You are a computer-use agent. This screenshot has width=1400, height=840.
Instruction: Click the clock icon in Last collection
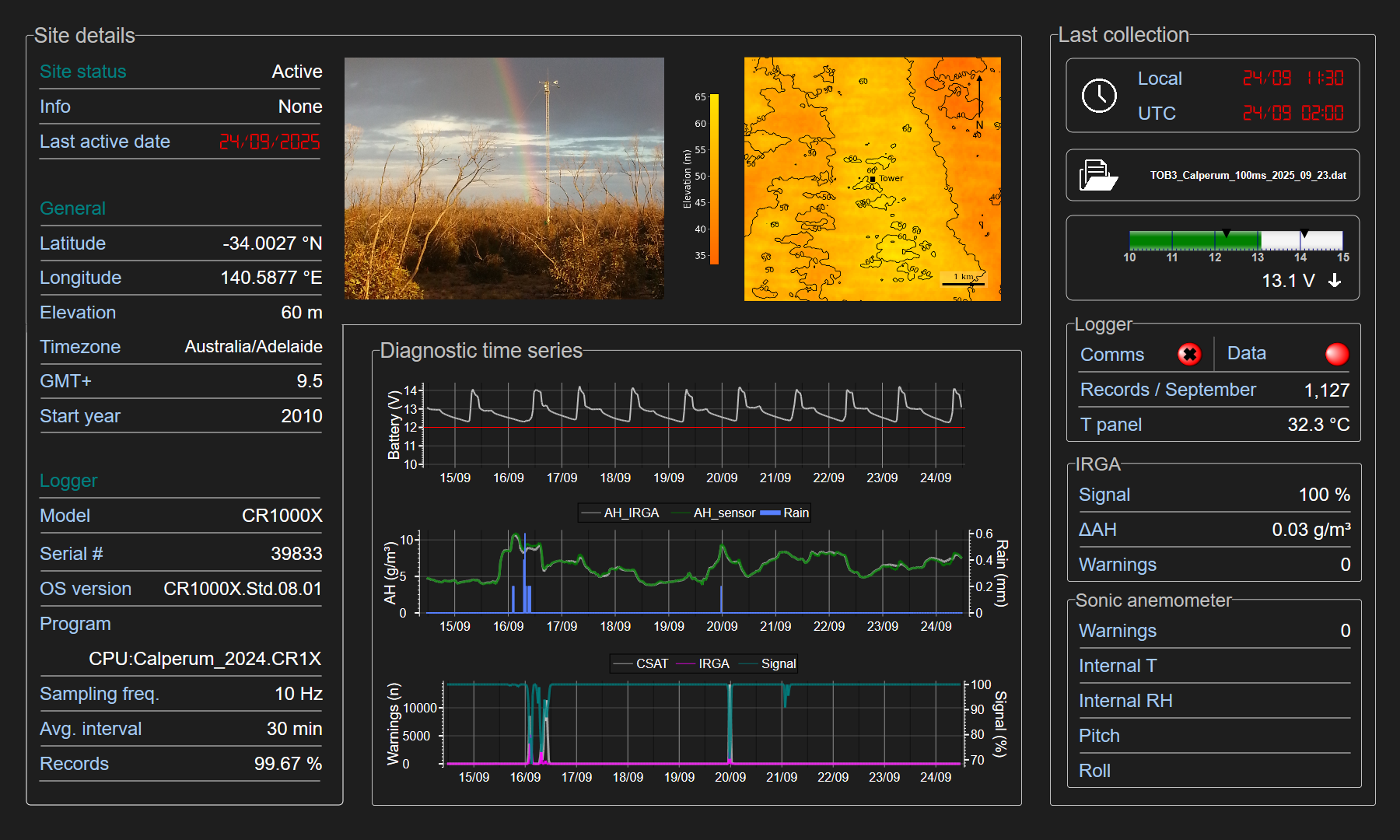point(1099,96)
